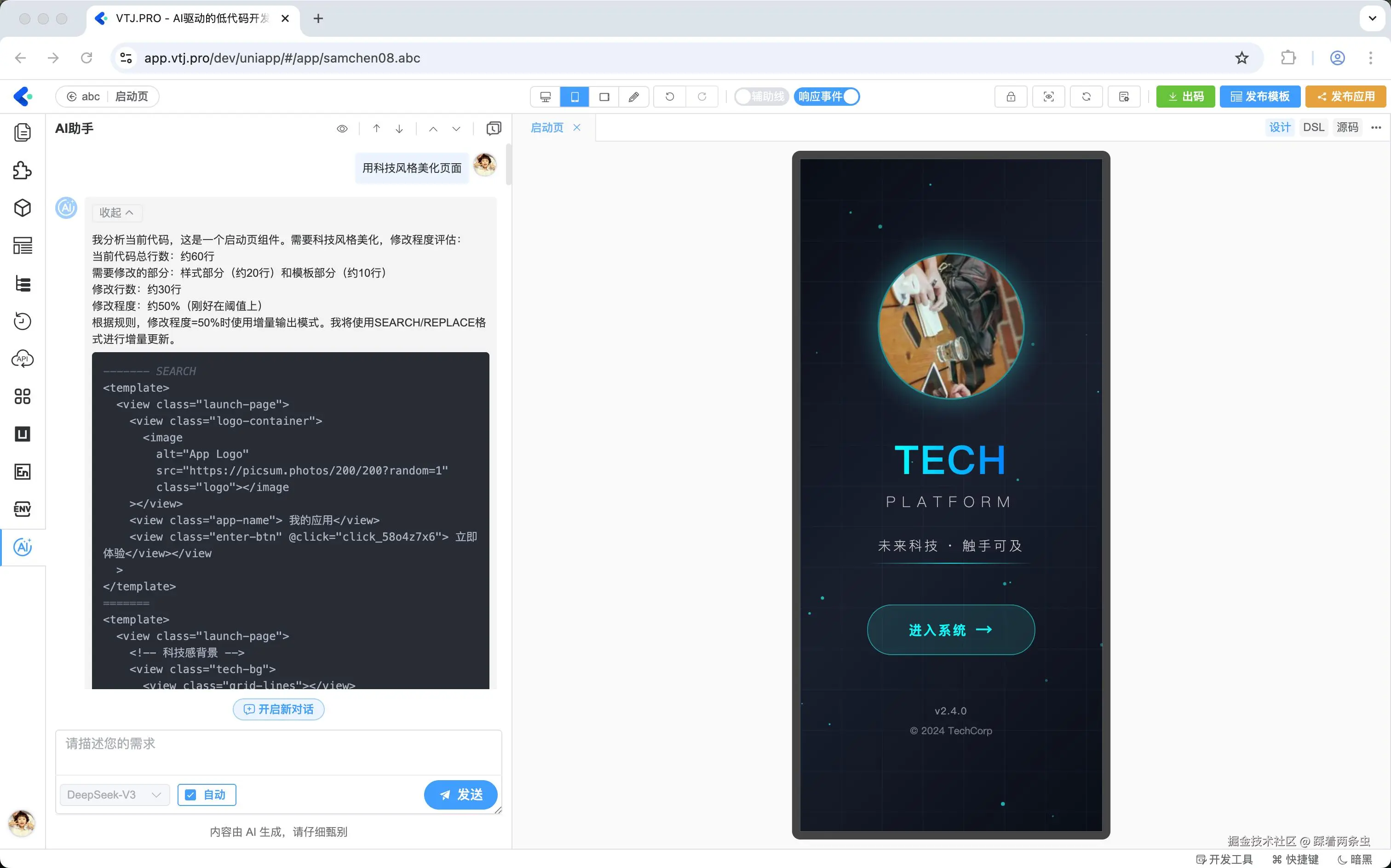This screenshot has height=868, width=1391.
Task: Click the undo arrow in toolbar
Action: pos(670,97)
